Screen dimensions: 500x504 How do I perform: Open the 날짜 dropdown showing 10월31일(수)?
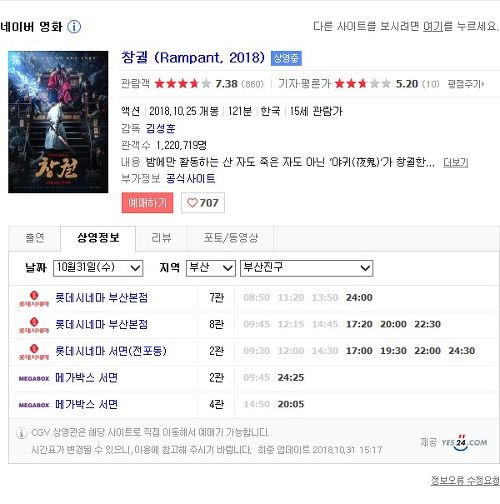98,268
